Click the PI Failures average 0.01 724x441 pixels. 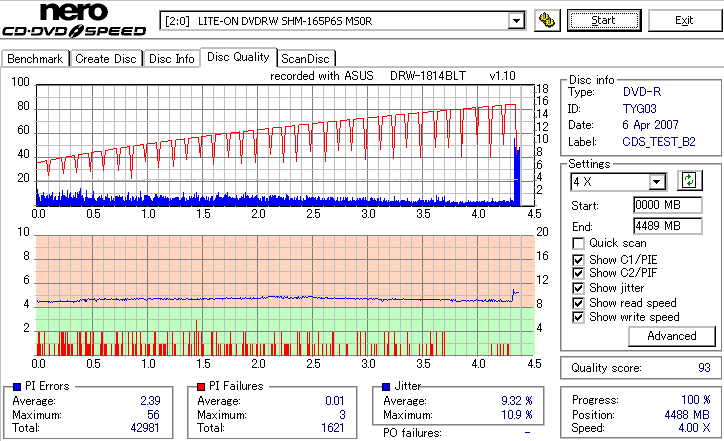coord(334,401)
